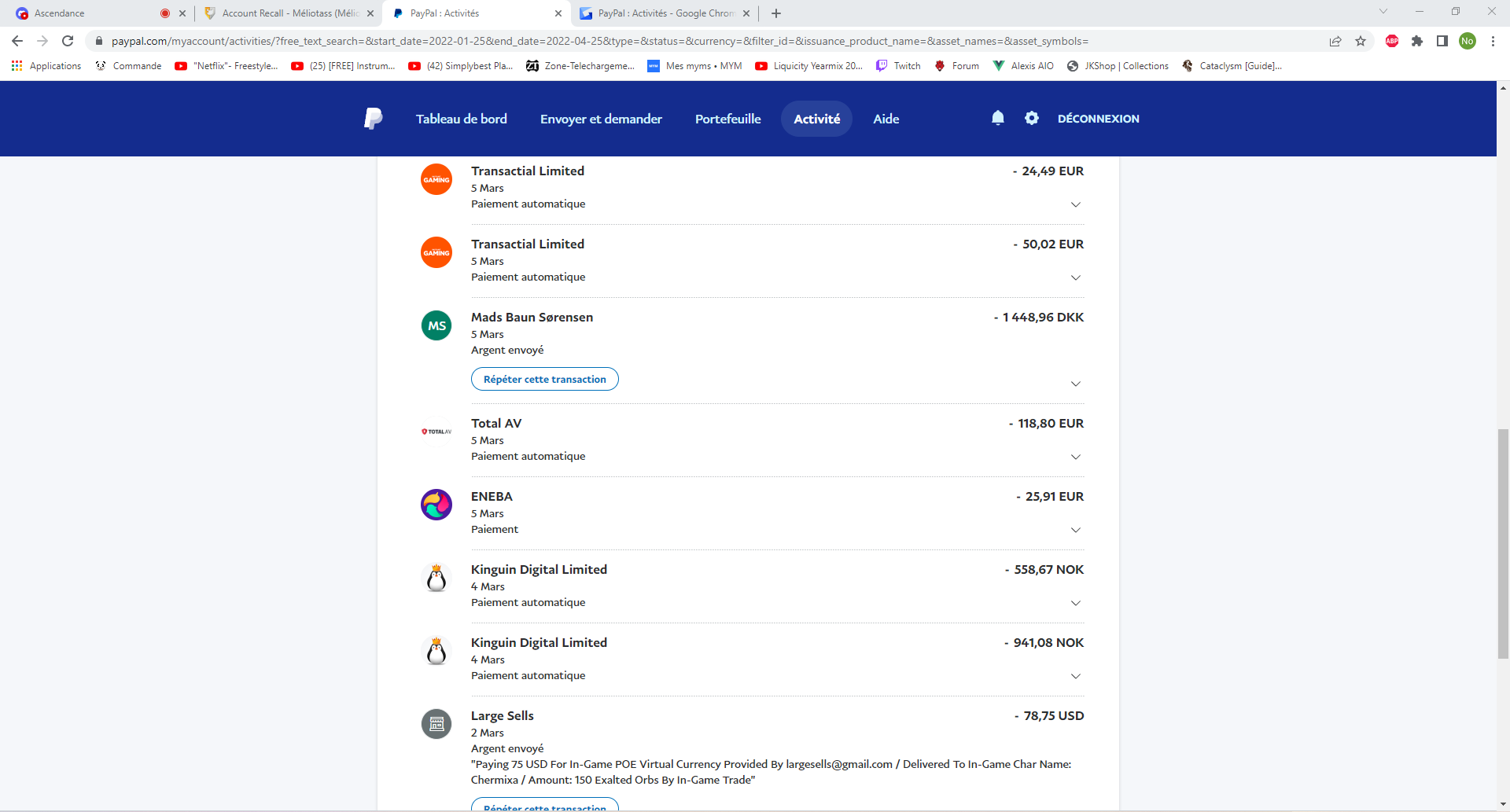Open the notifications bell

998,118
